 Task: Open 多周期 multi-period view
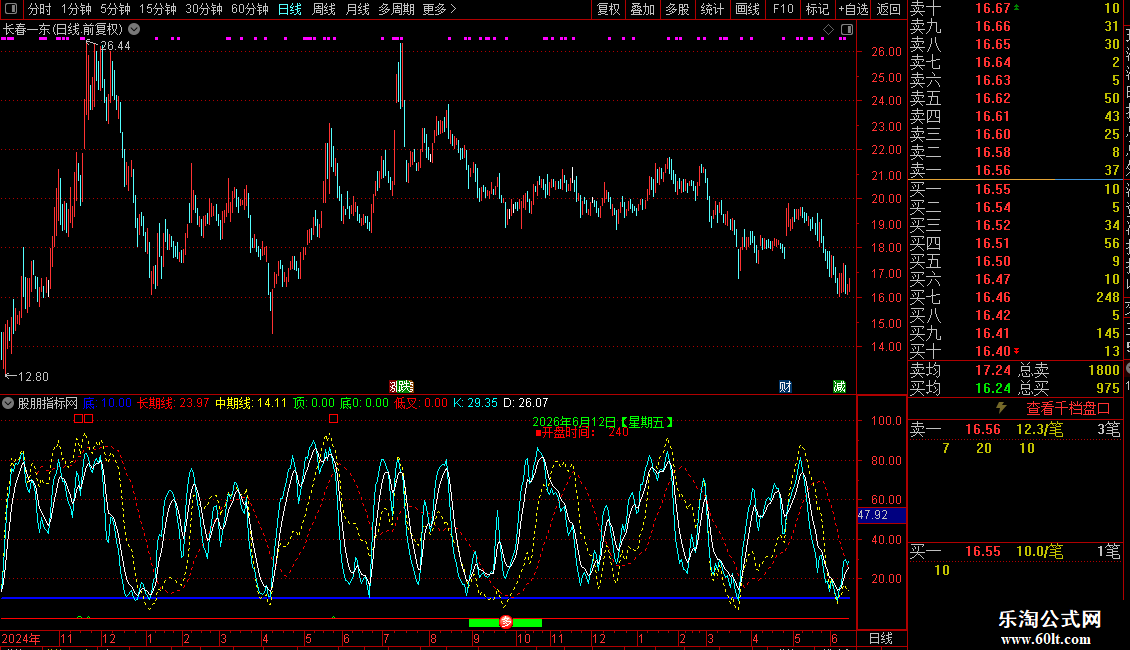pos(396,9)
